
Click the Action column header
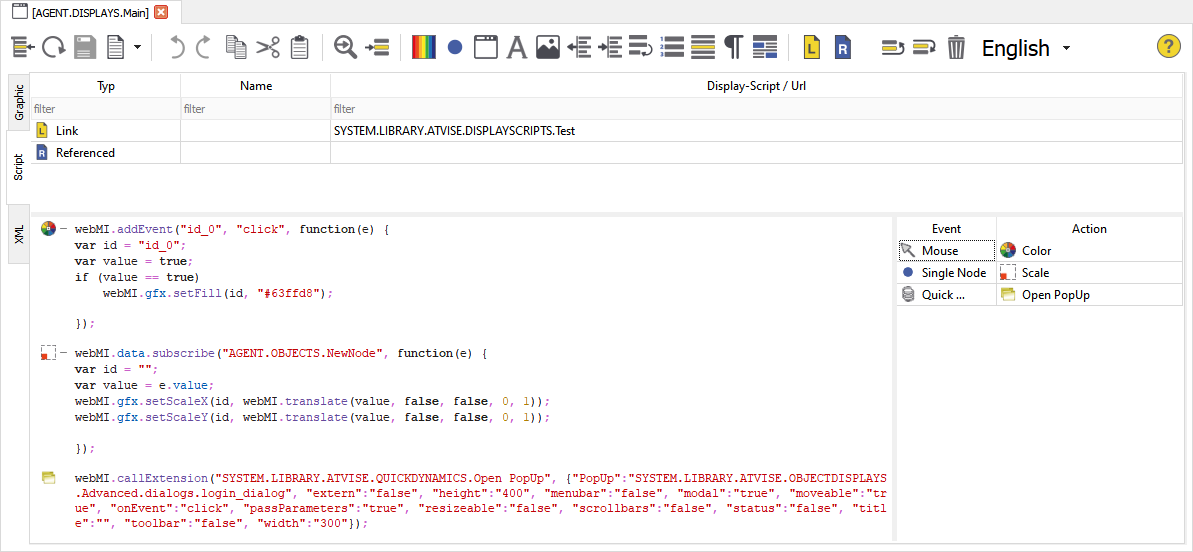tap(1090, 228)
